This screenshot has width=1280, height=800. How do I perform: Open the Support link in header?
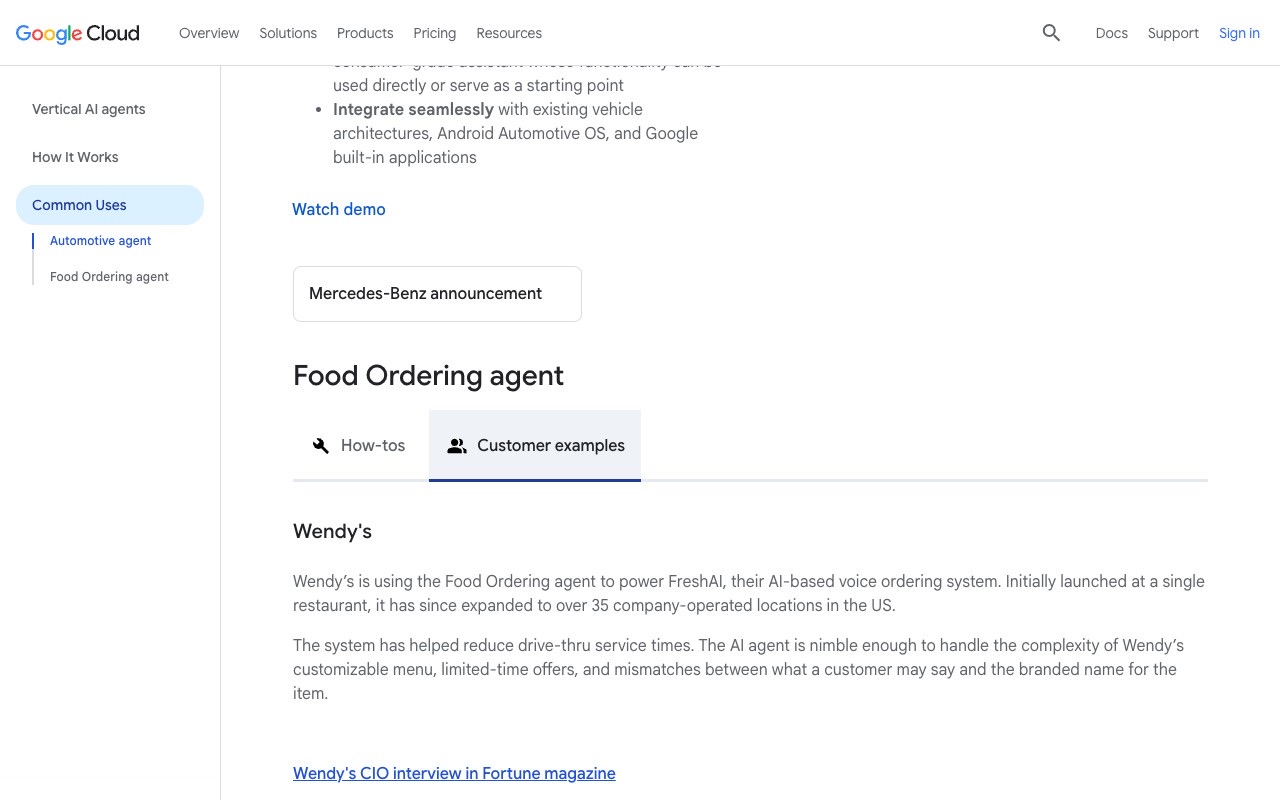tap(1173, 33)
